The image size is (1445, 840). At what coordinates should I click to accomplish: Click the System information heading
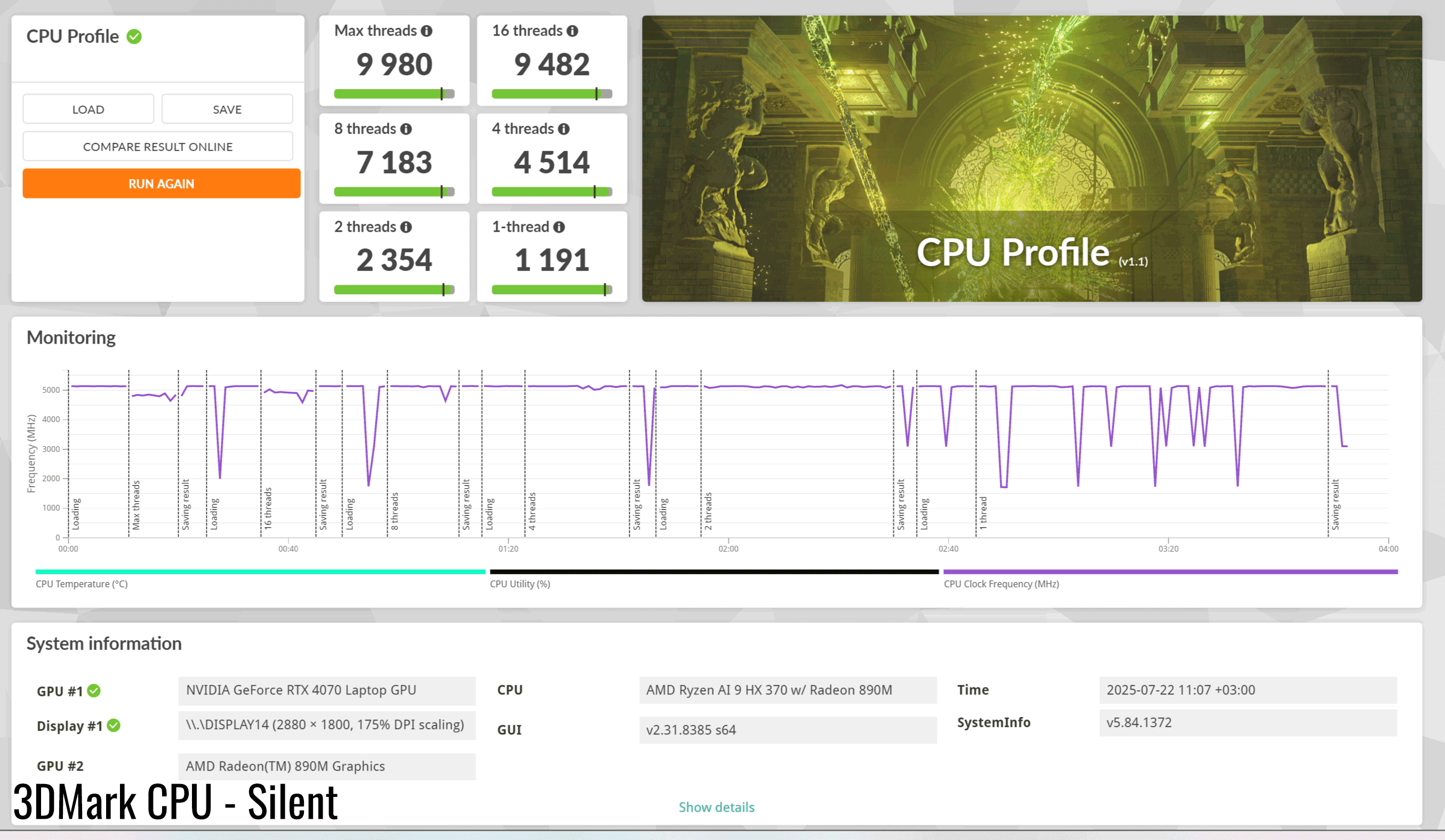coord(104,643)
